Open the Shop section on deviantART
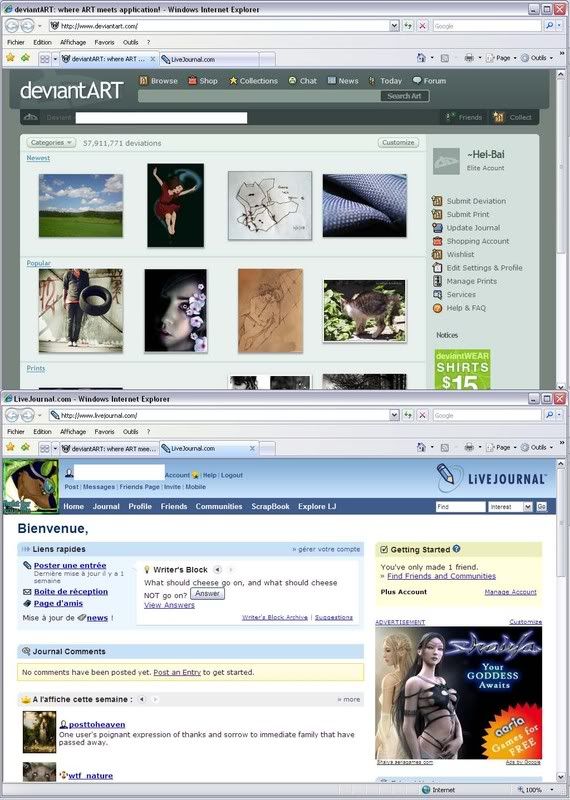Screen dimensions: 570x800 click(203, 81)
